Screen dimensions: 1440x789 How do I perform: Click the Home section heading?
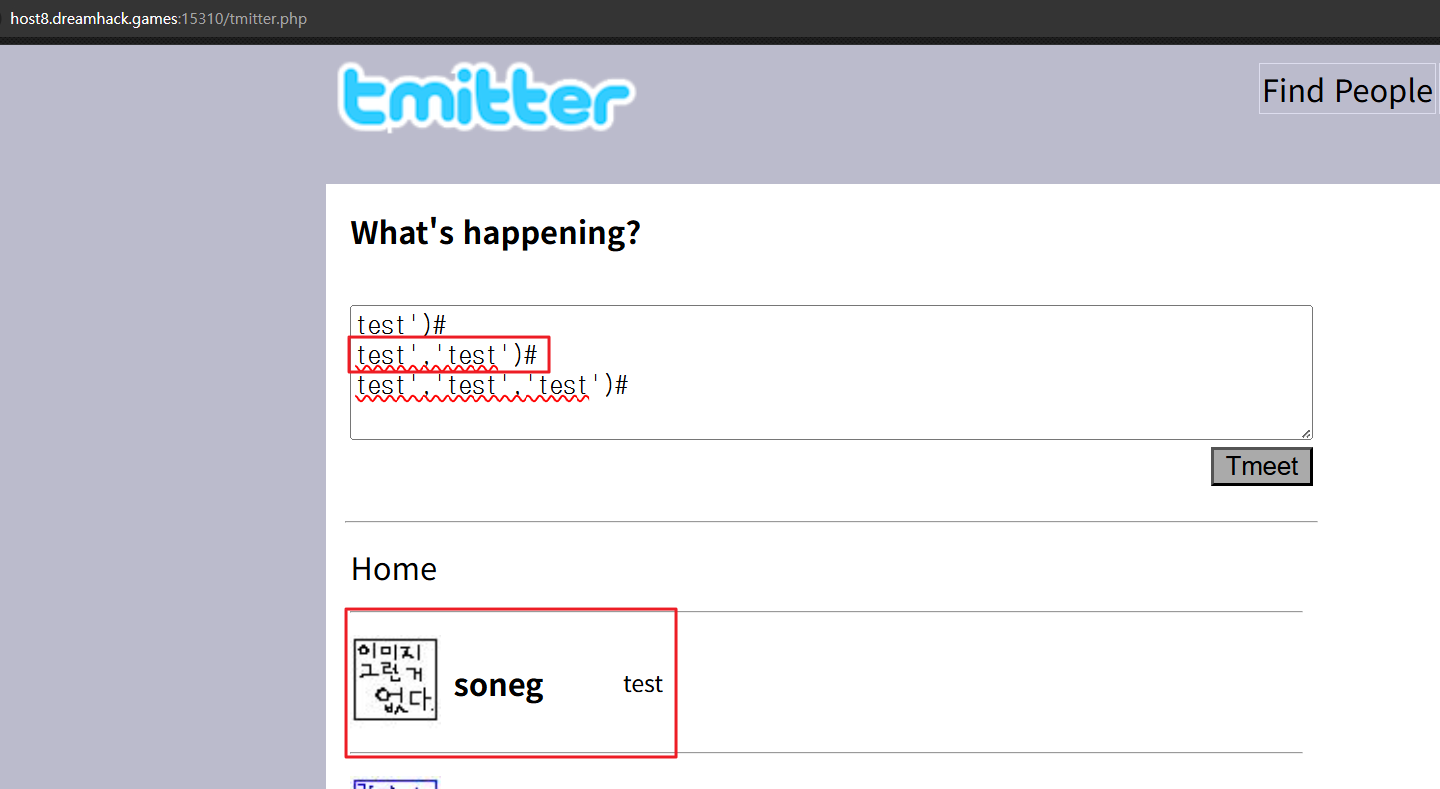(x=394, y=569)
